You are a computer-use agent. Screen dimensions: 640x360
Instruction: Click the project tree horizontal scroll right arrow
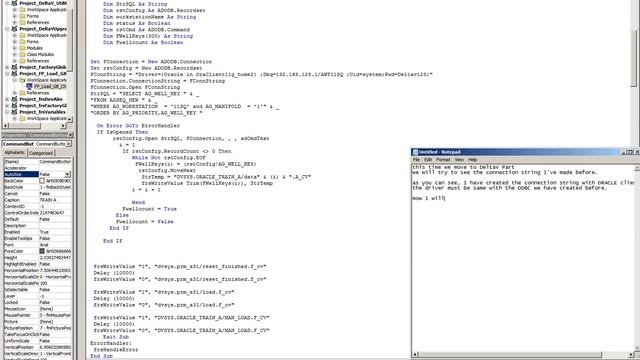[x=63, y=126]
